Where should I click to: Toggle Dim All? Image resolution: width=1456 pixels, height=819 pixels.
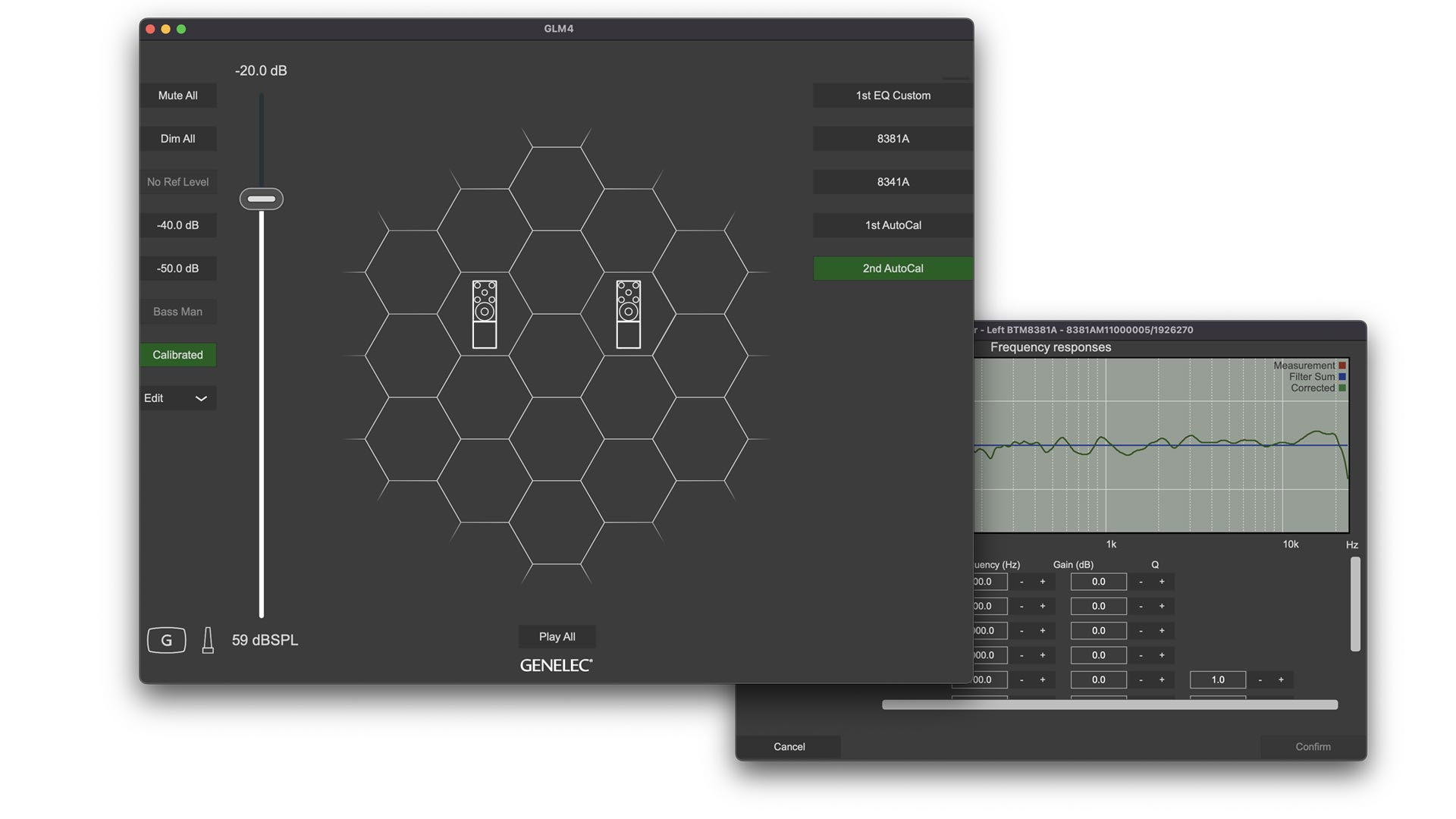pyautogui.click(x=177, y=139)
